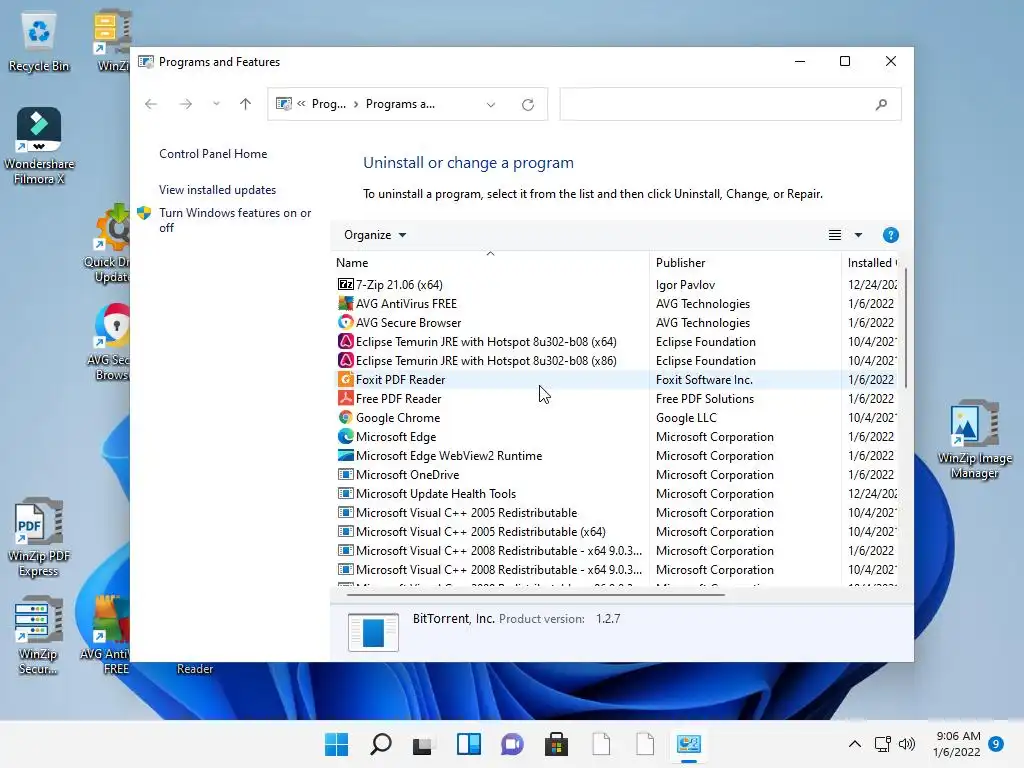Open the Organize dropdown menu

coord(375,235)
